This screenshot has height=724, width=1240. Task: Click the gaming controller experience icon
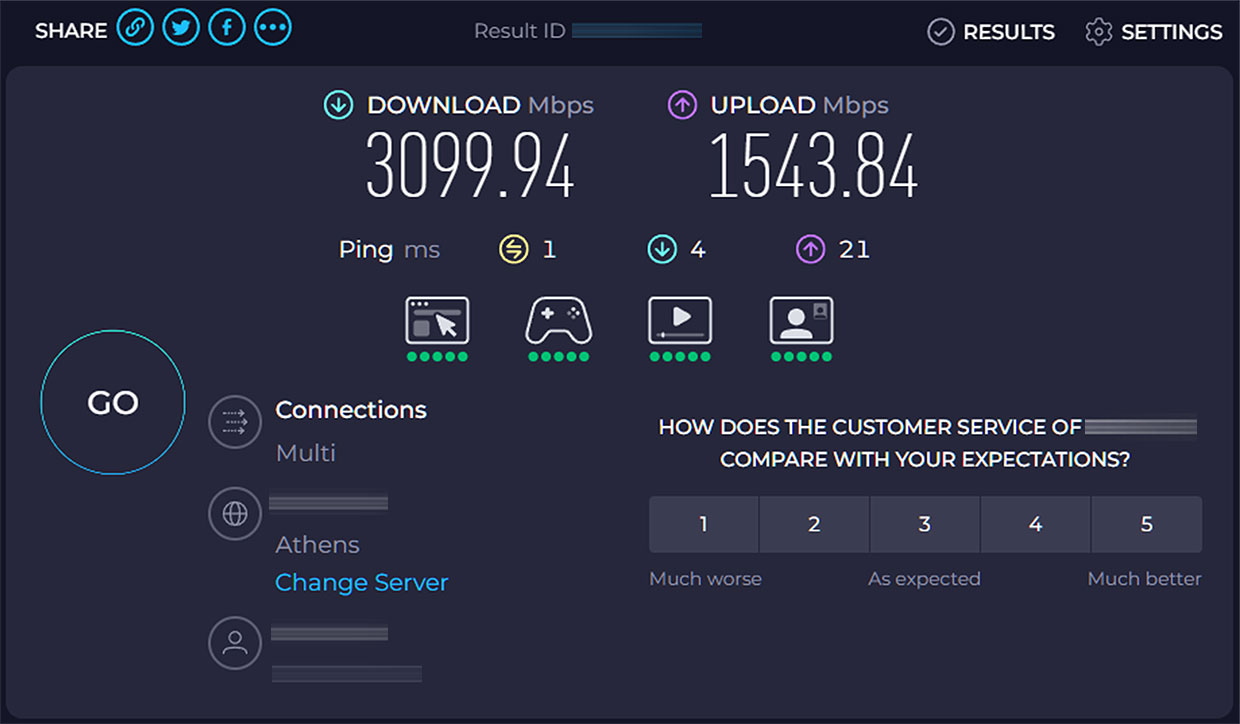(559, 322)
